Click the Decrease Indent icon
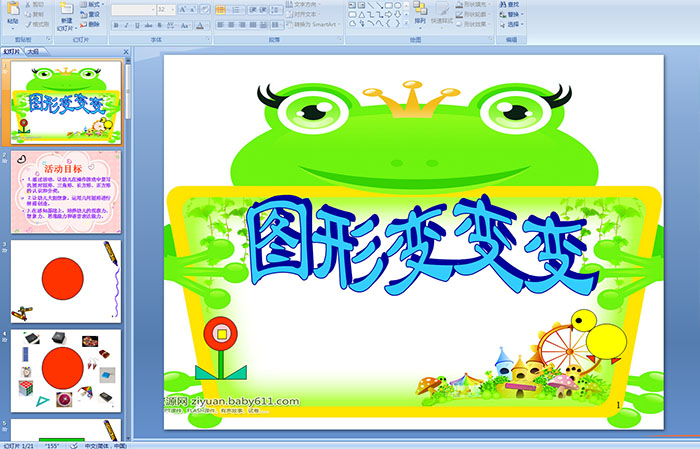Viewport: 700px width, 449px height. click(252, 9)
